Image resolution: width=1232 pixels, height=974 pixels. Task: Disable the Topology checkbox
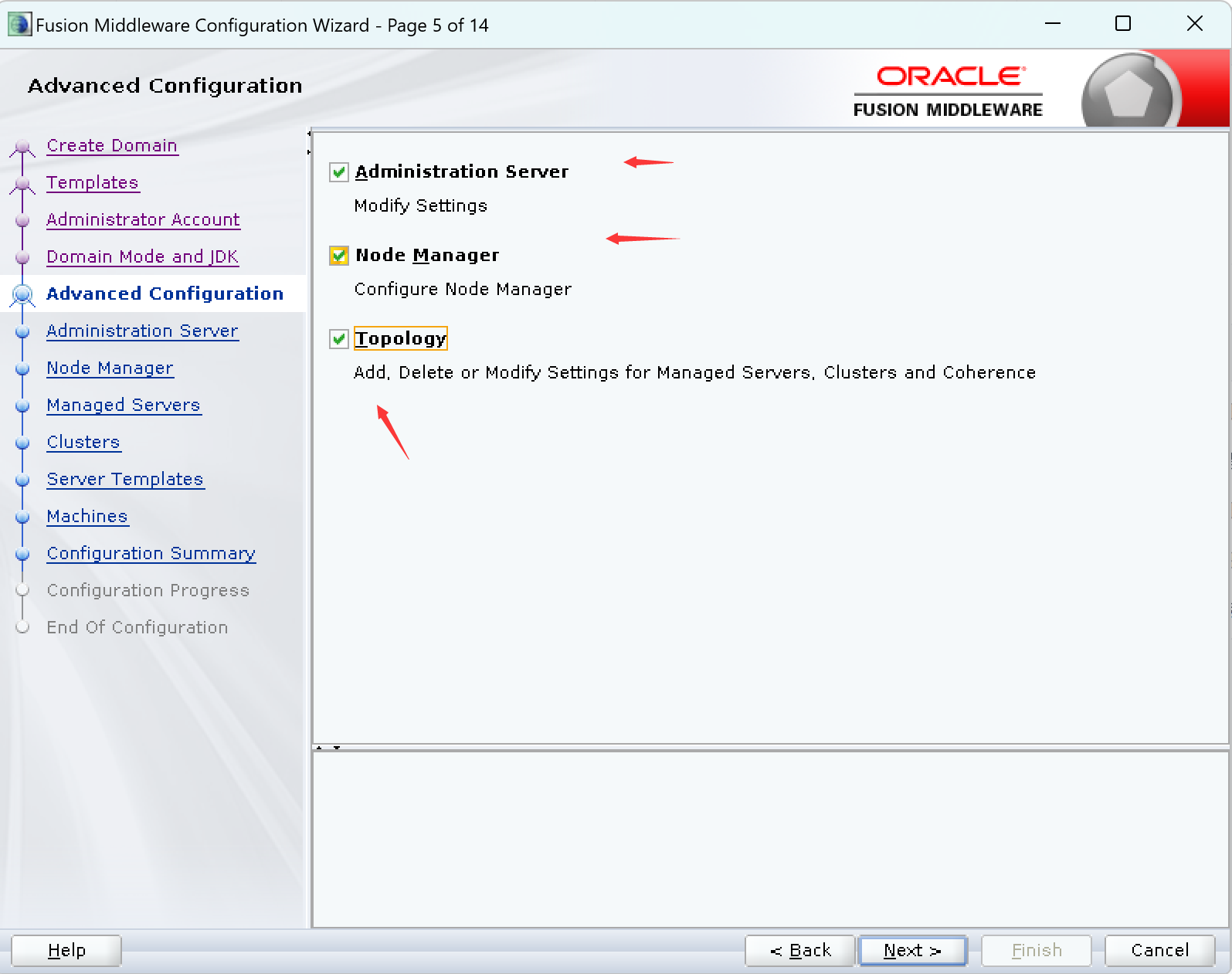(338, 339)
